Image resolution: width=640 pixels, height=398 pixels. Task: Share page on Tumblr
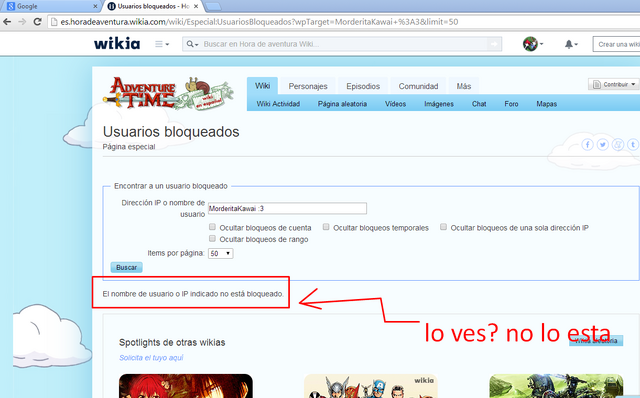click(x=633, y=145)
